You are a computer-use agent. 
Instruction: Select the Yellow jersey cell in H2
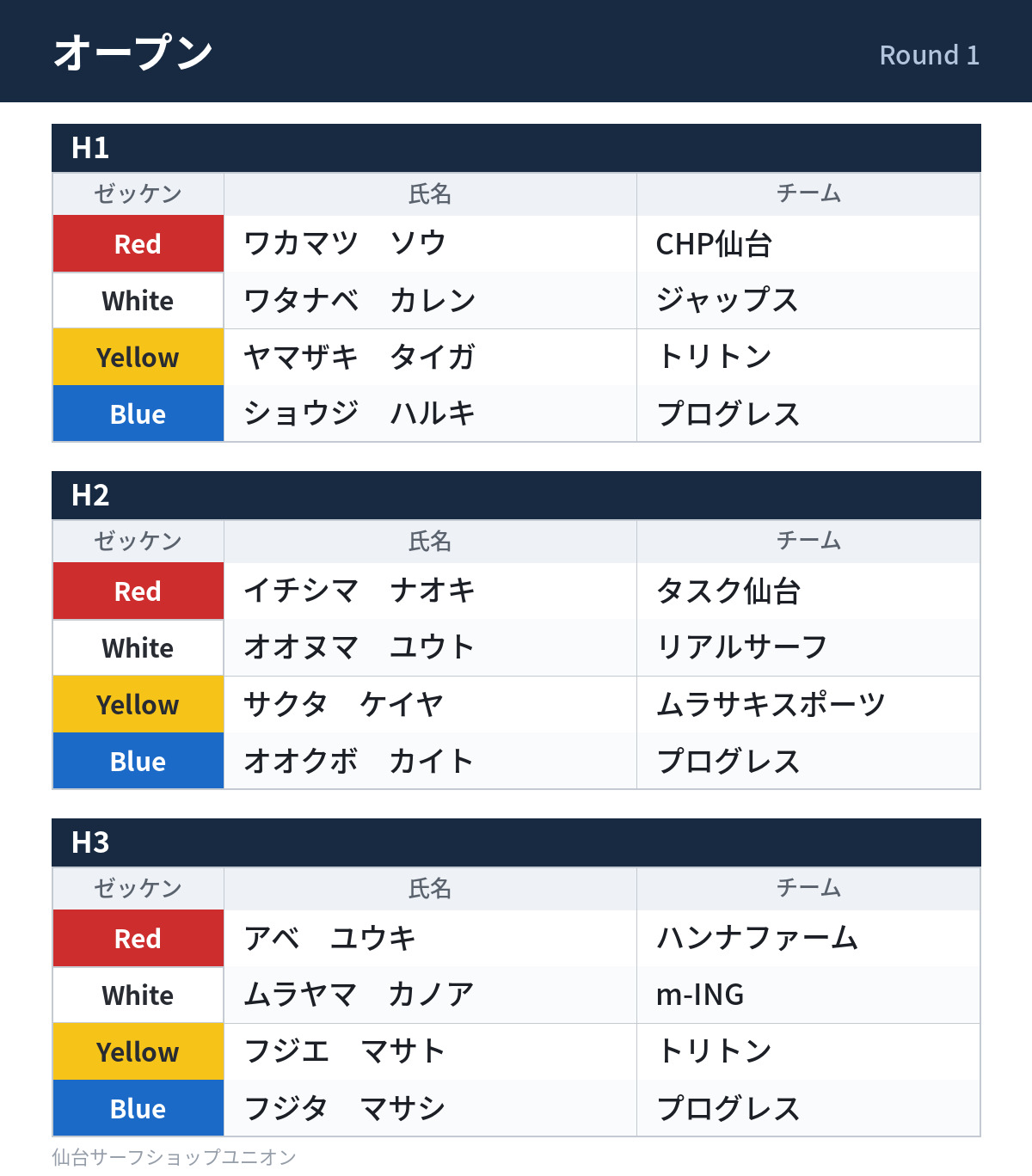(138, 705)
